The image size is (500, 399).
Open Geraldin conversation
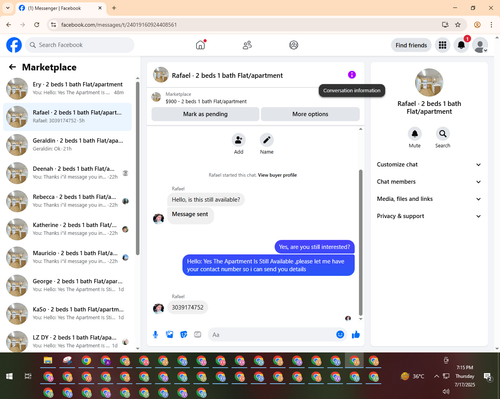point(67,145)
